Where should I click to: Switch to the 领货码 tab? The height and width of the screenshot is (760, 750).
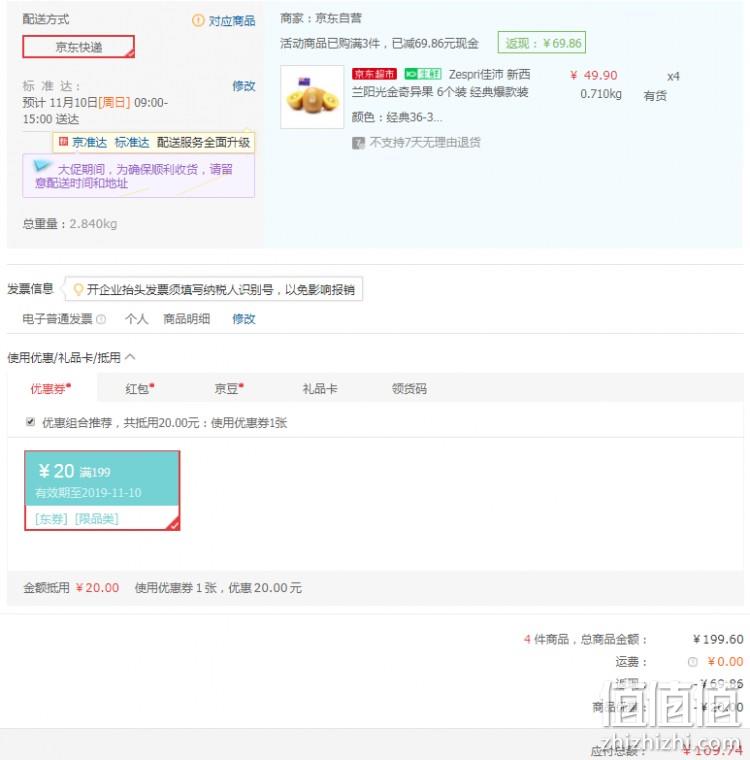tap(409, 388)
